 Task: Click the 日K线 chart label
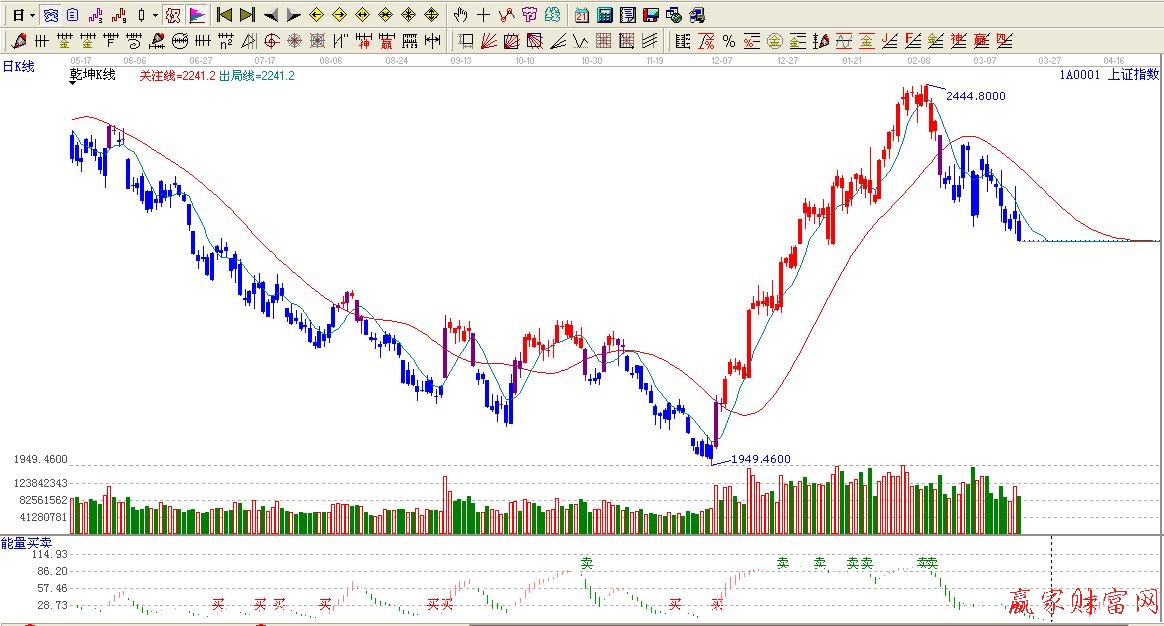[x=18, y=66]
